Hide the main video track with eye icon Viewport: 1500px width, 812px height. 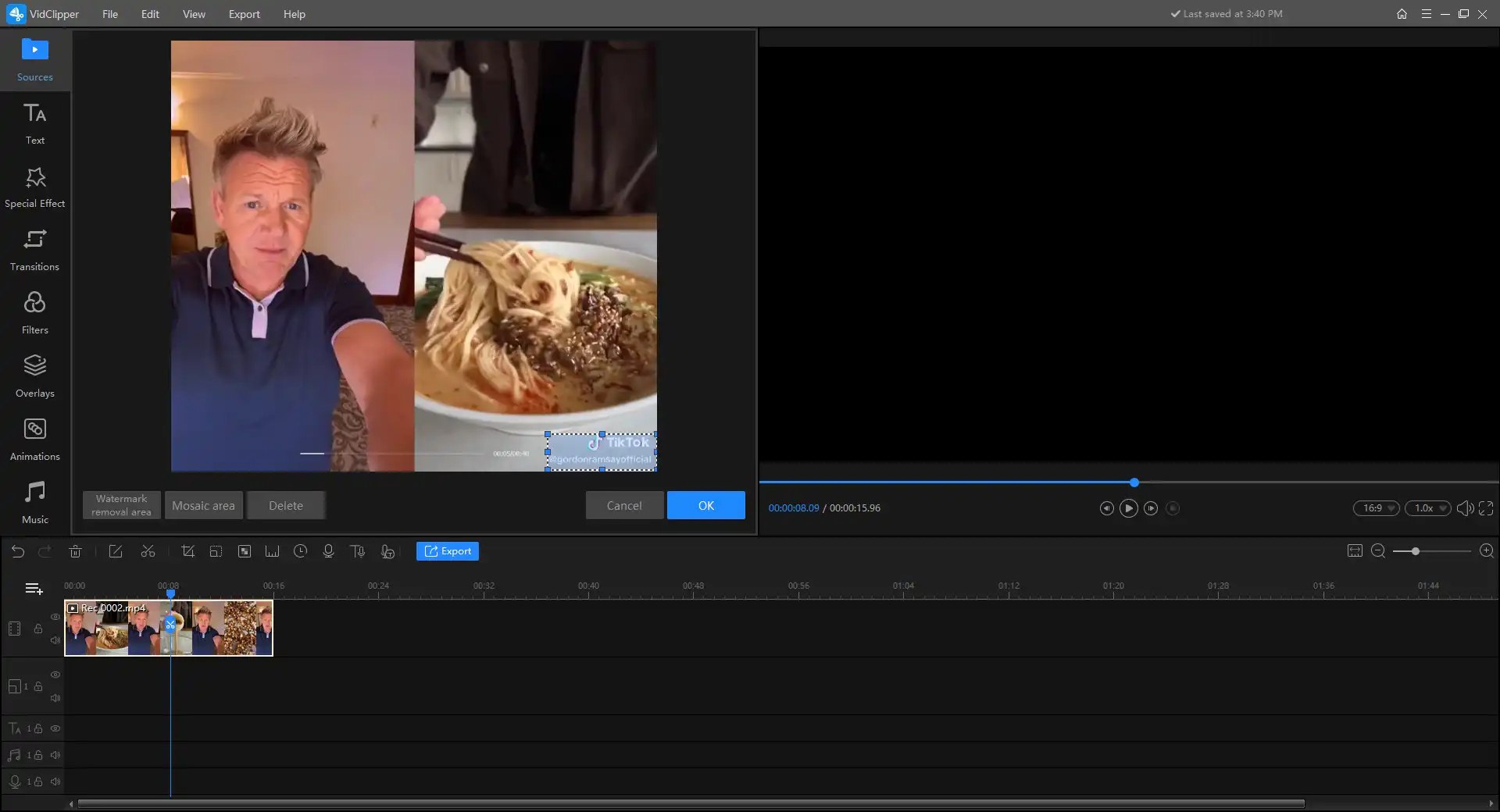pos(55,617)
